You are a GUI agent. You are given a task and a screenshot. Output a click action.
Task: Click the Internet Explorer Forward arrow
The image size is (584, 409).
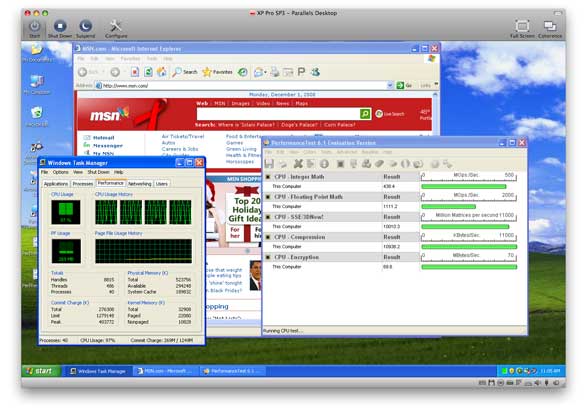(x=115, y=72)
